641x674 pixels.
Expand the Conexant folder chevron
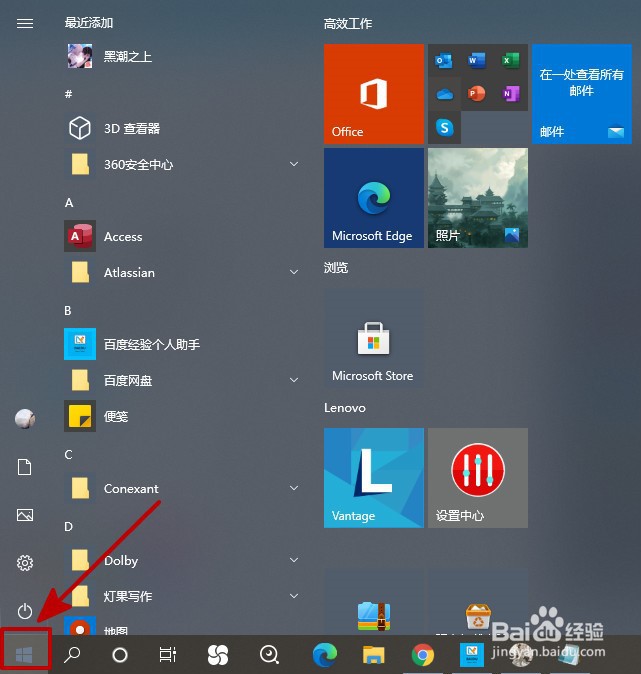pos(294,488)
